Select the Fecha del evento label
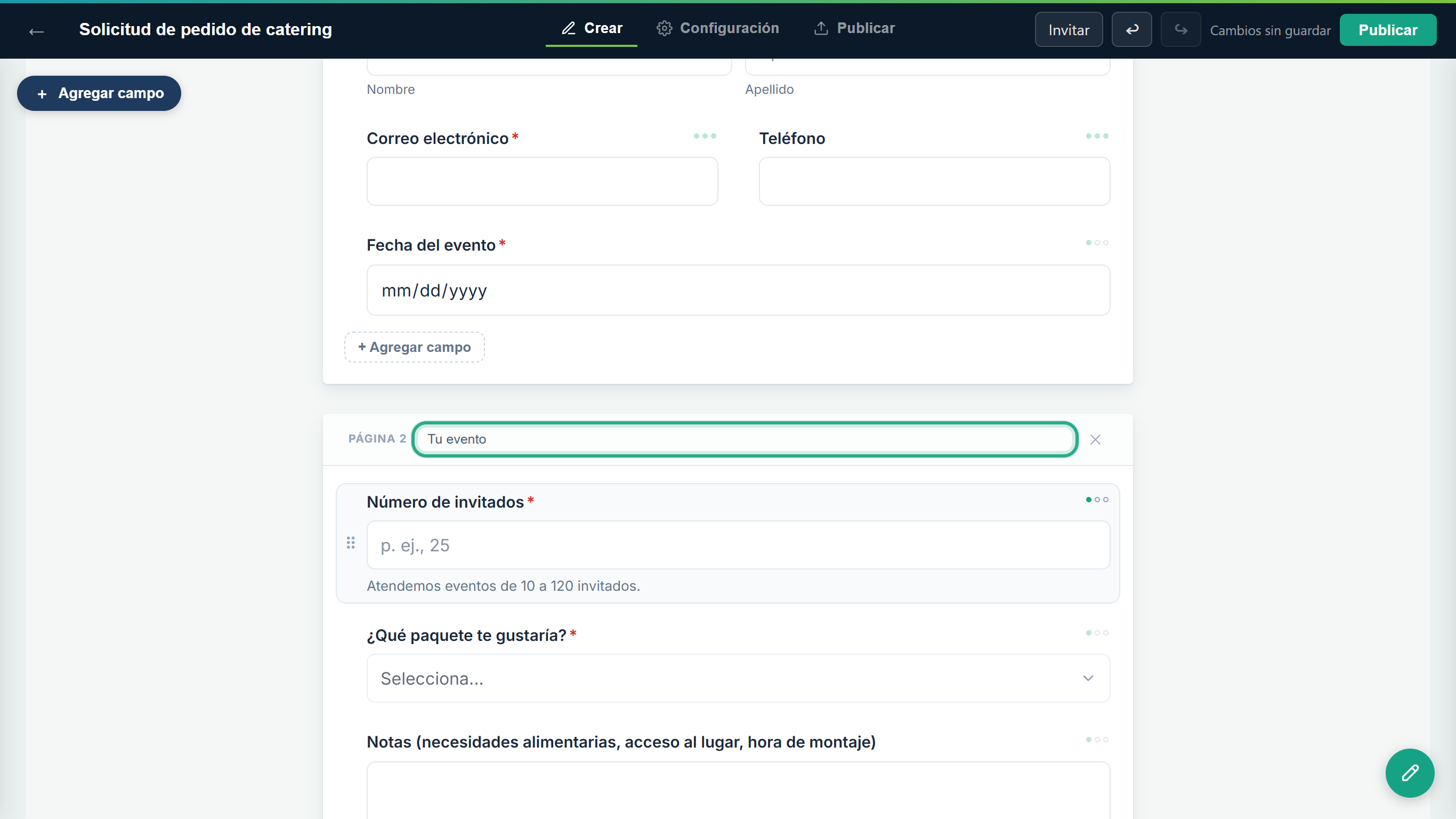 431,245
